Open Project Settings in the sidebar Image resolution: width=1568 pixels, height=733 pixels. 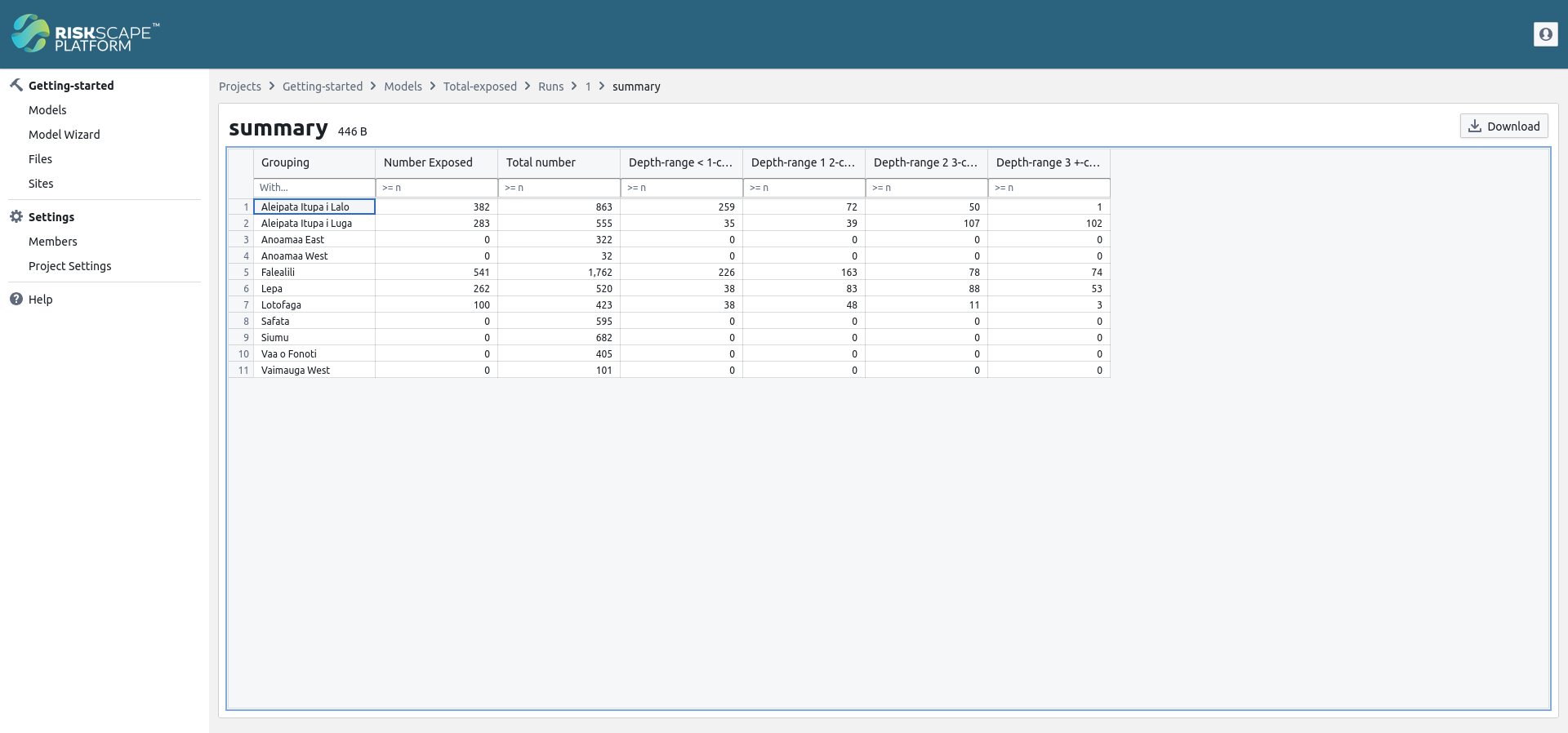70,266
